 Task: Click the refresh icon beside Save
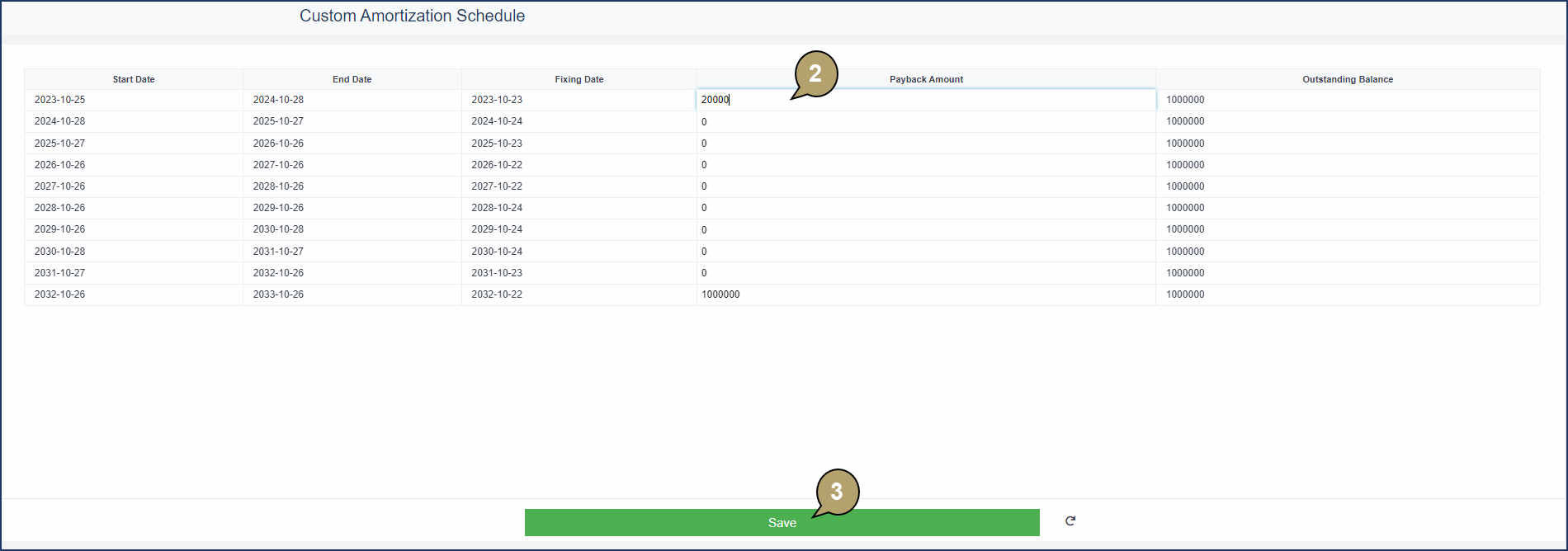(x=1070, y=521)
